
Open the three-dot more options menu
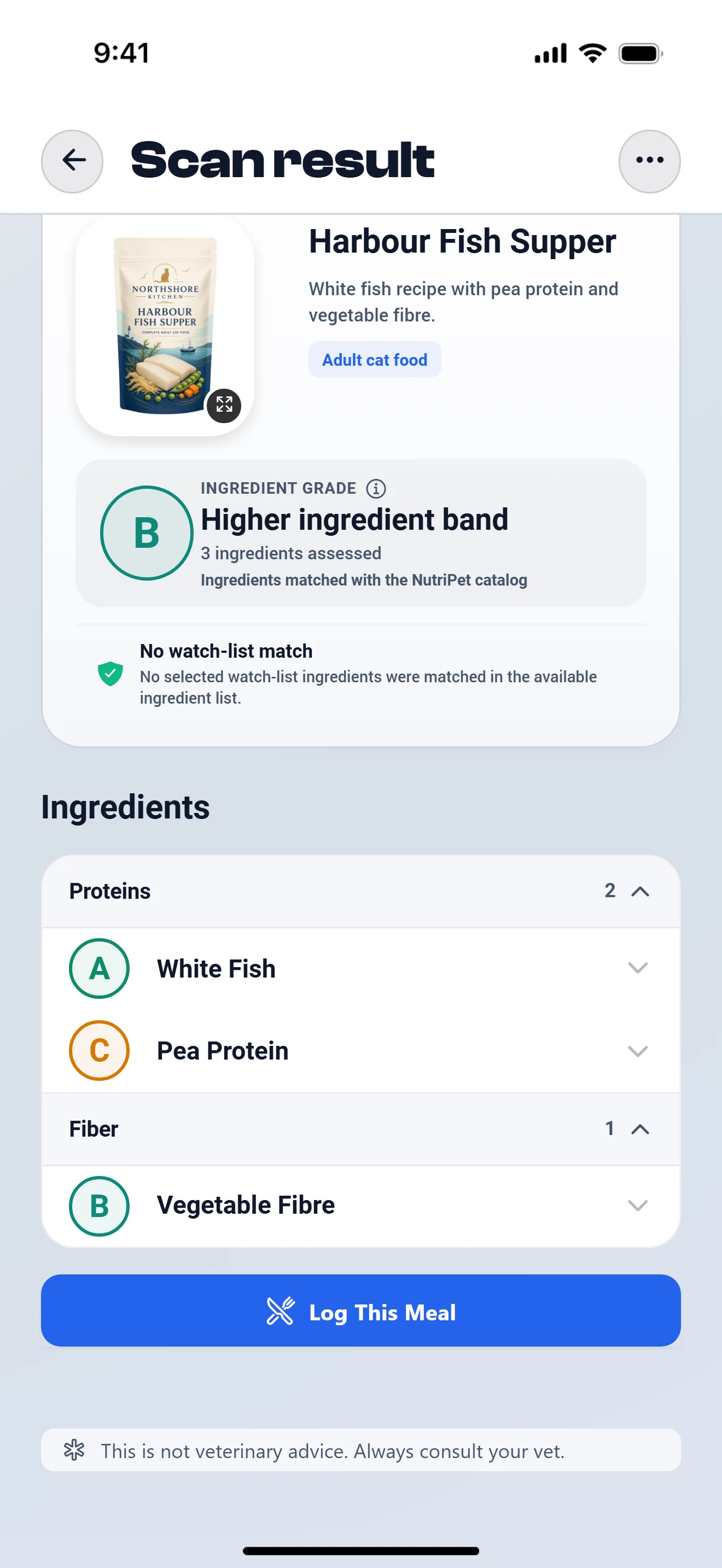[x=649, y=161]
